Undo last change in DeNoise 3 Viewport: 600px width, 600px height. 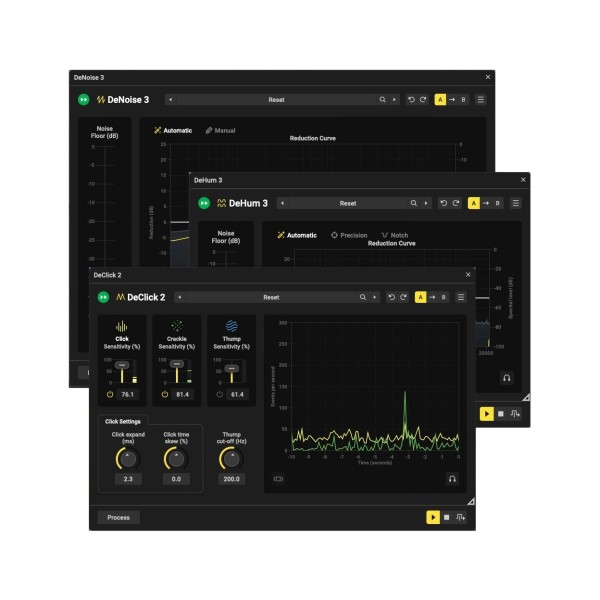pyautogui.click(x=411, y=100)
